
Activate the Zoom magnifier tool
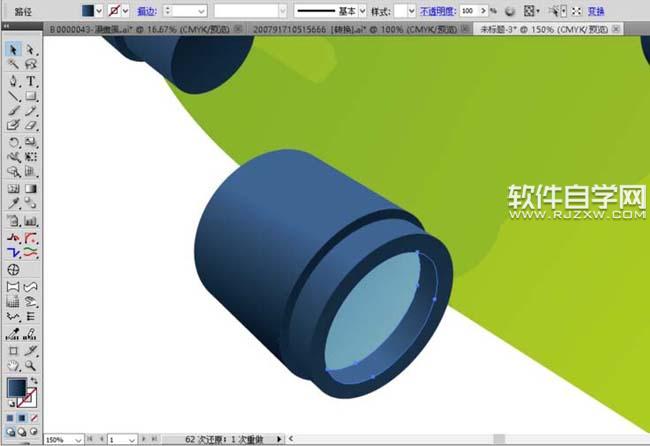point(30,366)
